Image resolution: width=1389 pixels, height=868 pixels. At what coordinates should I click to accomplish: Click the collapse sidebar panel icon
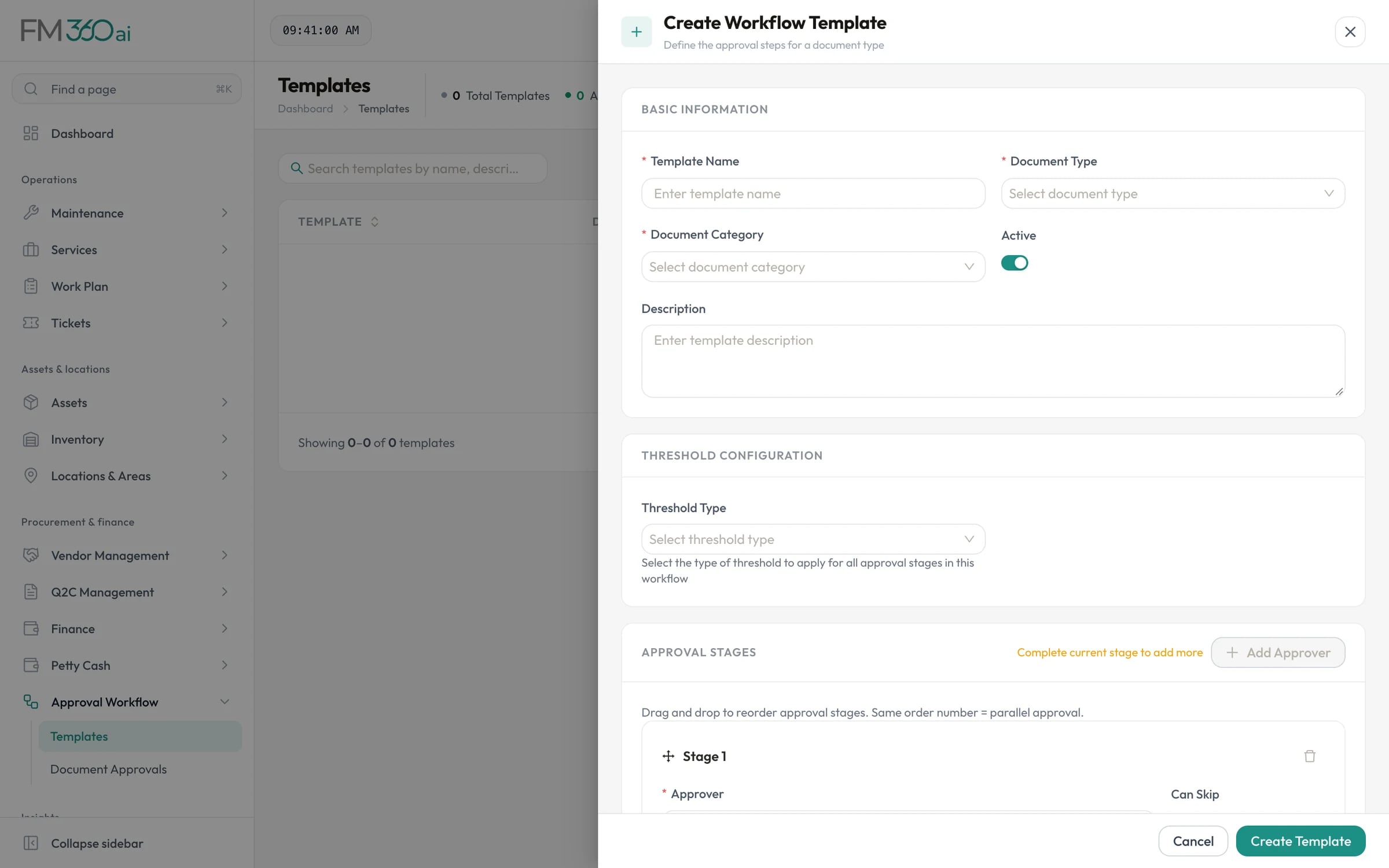tap(31, 843)
